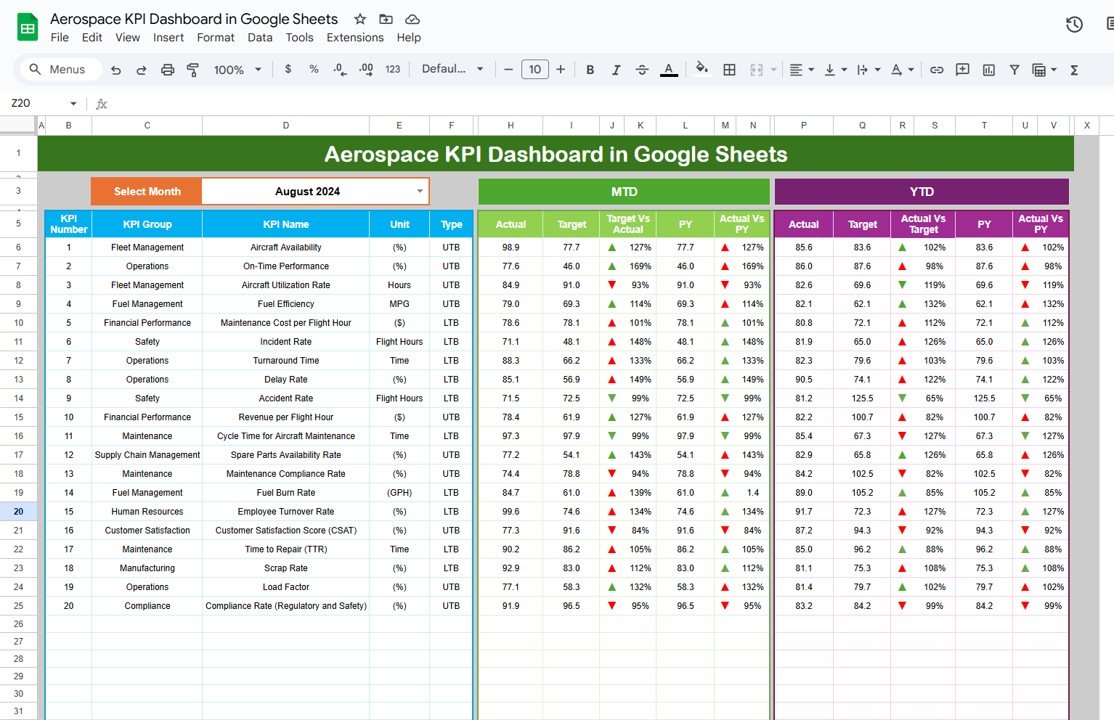
Task: Activate the Paint format roller
Action: (x=193, y=70)
